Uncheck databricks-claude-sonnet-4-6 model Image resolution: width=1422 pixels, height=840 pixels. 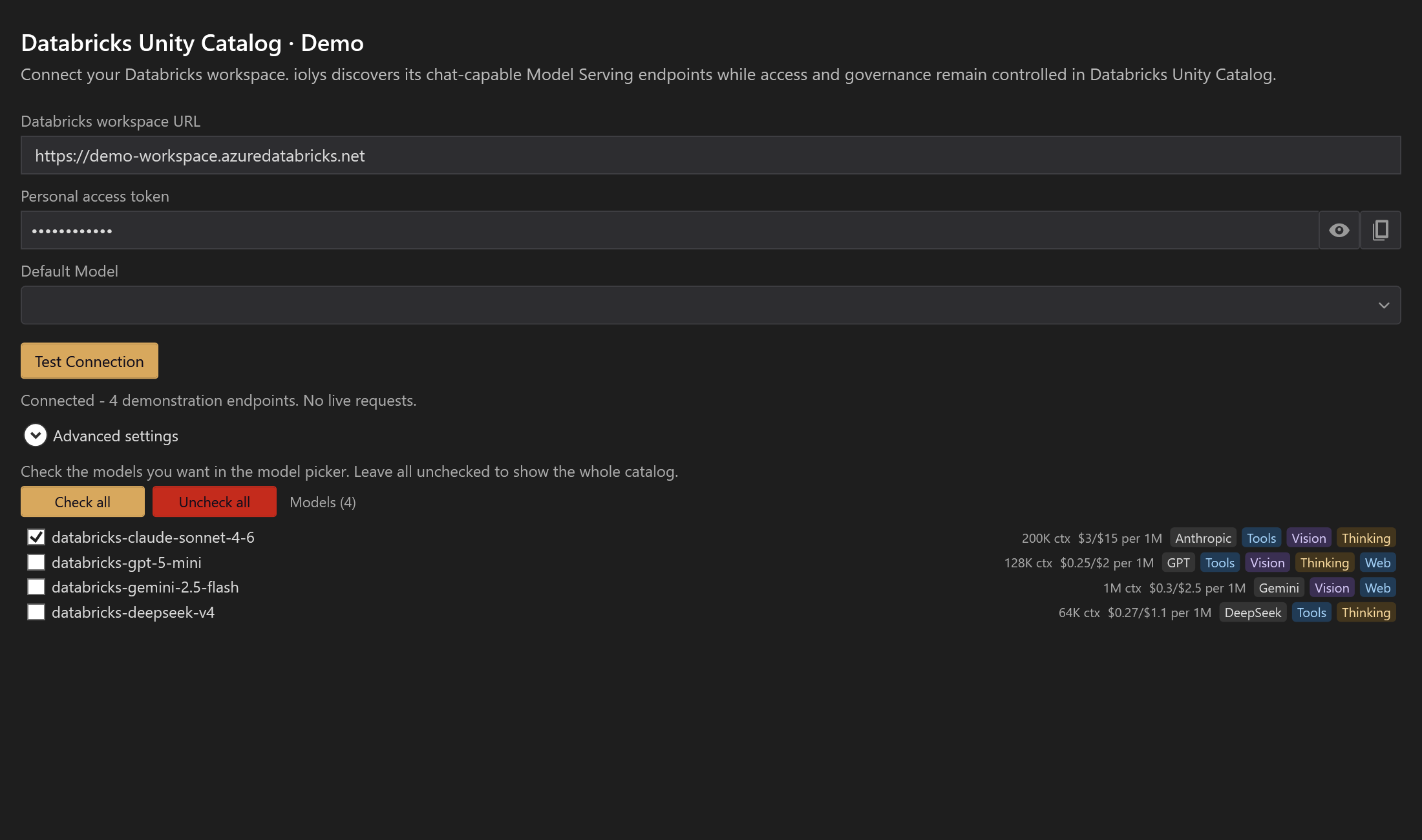pyautogui.click(x=36, y=537)
